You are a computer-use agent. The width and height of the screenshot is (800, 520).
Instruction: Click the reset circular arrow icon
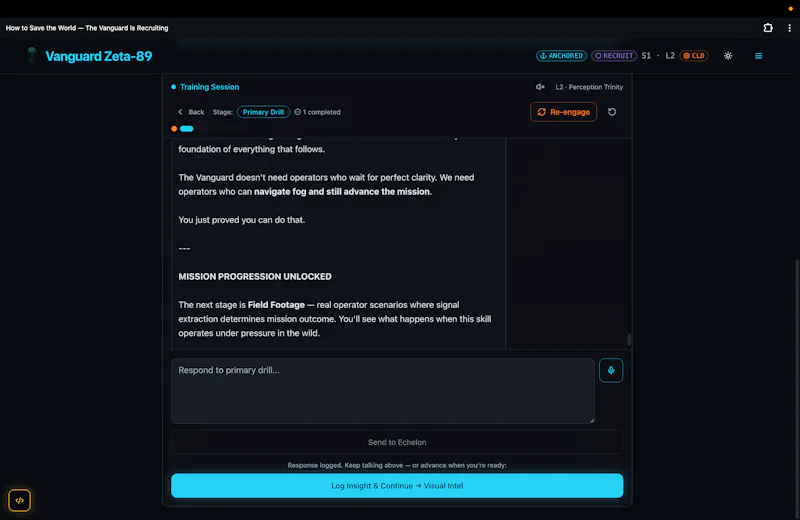click(x=612, y=112)
